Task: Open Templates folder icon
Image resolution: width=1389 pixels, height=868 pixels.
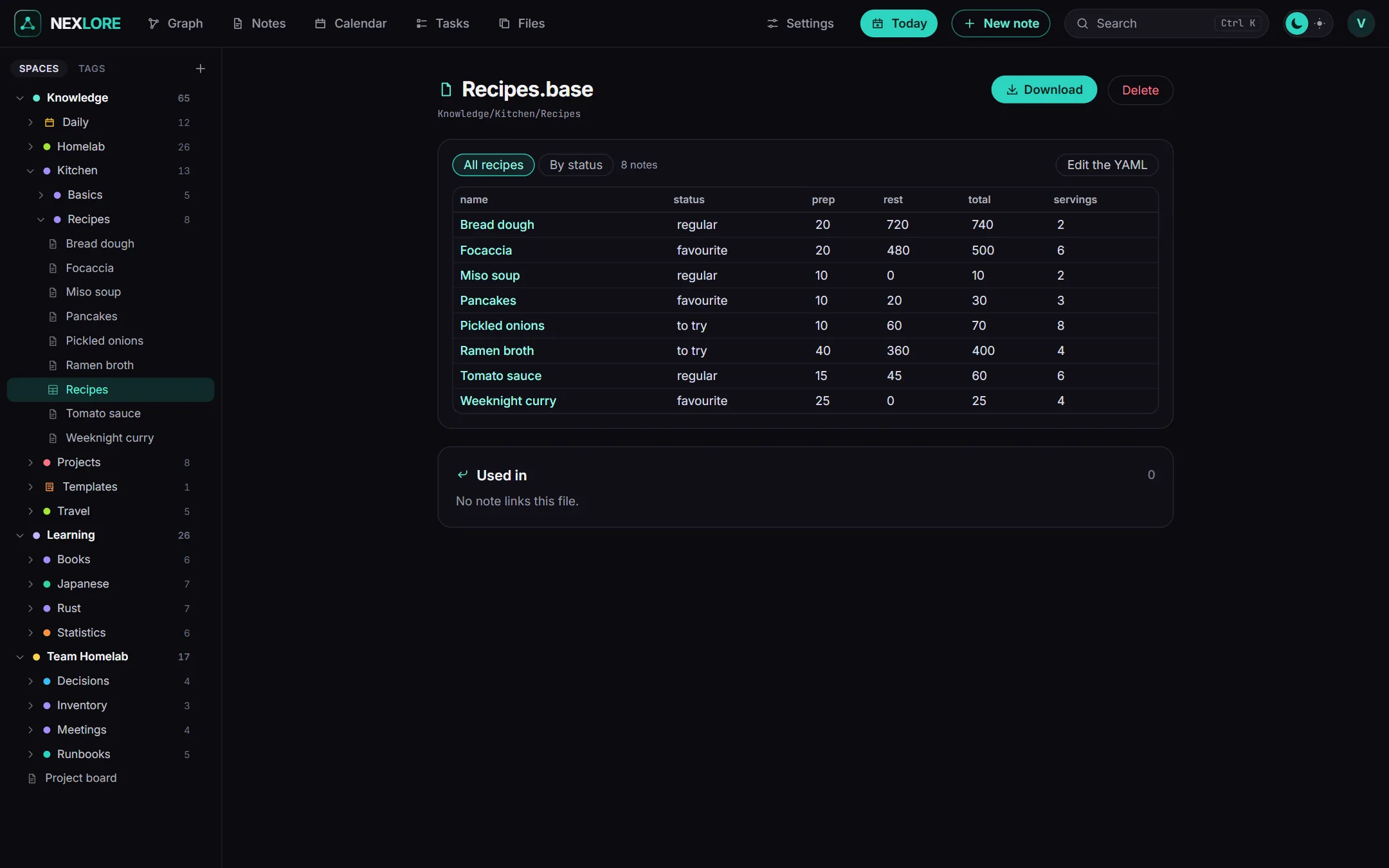Action: (x=50, y=487)
